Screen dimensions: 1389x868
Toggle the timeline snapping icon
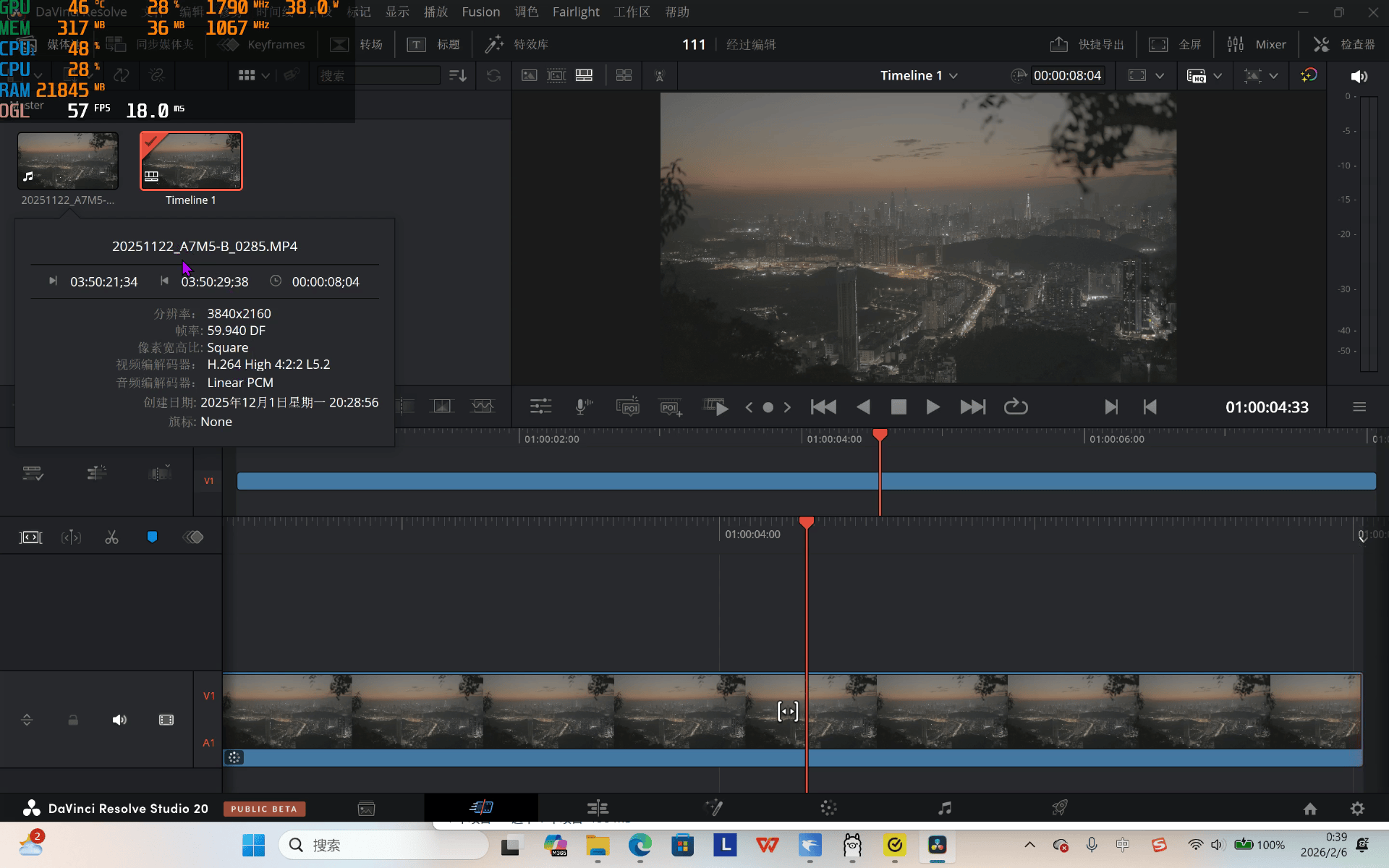97,473
